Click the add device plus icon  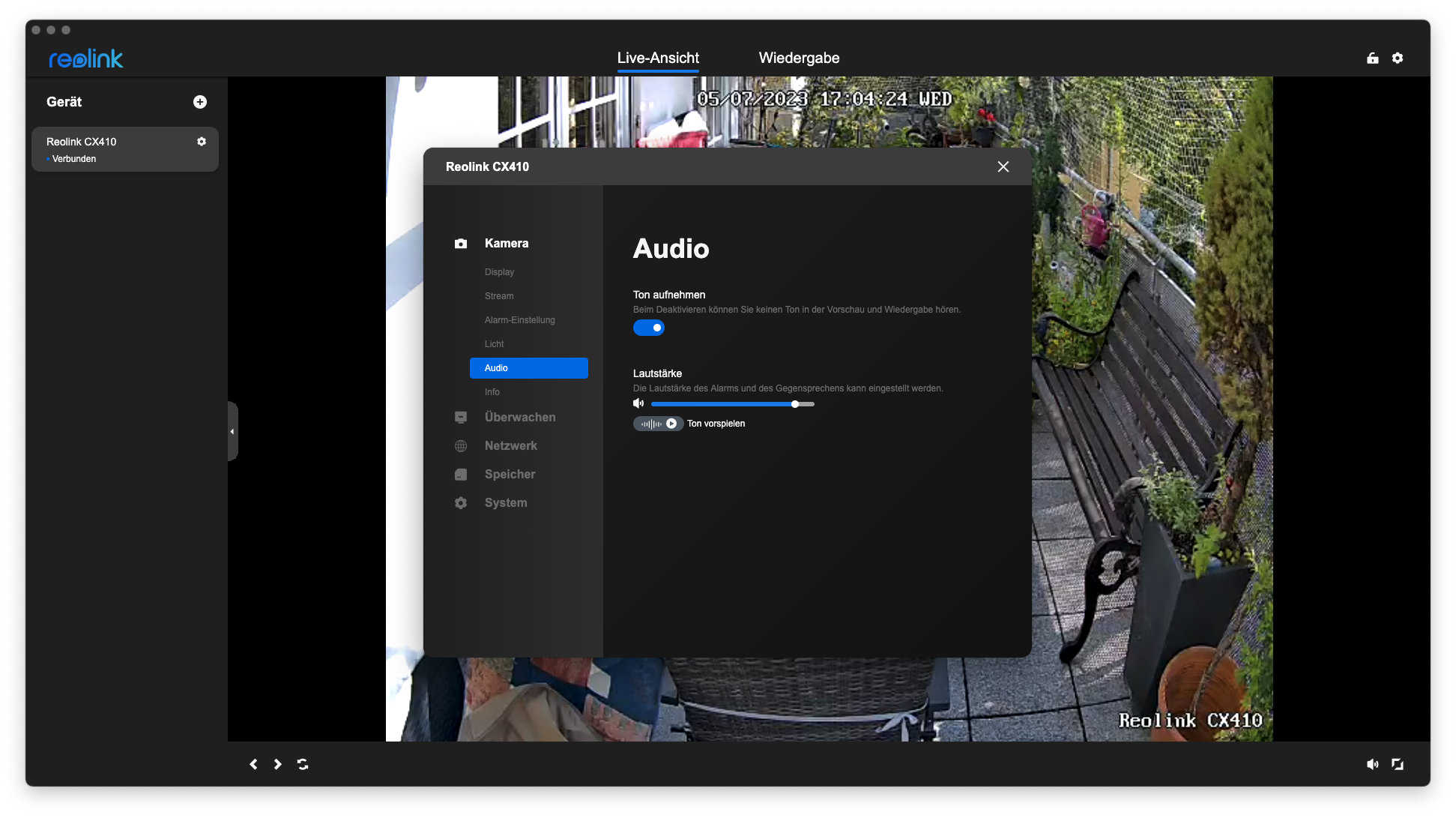coord(200,102)
